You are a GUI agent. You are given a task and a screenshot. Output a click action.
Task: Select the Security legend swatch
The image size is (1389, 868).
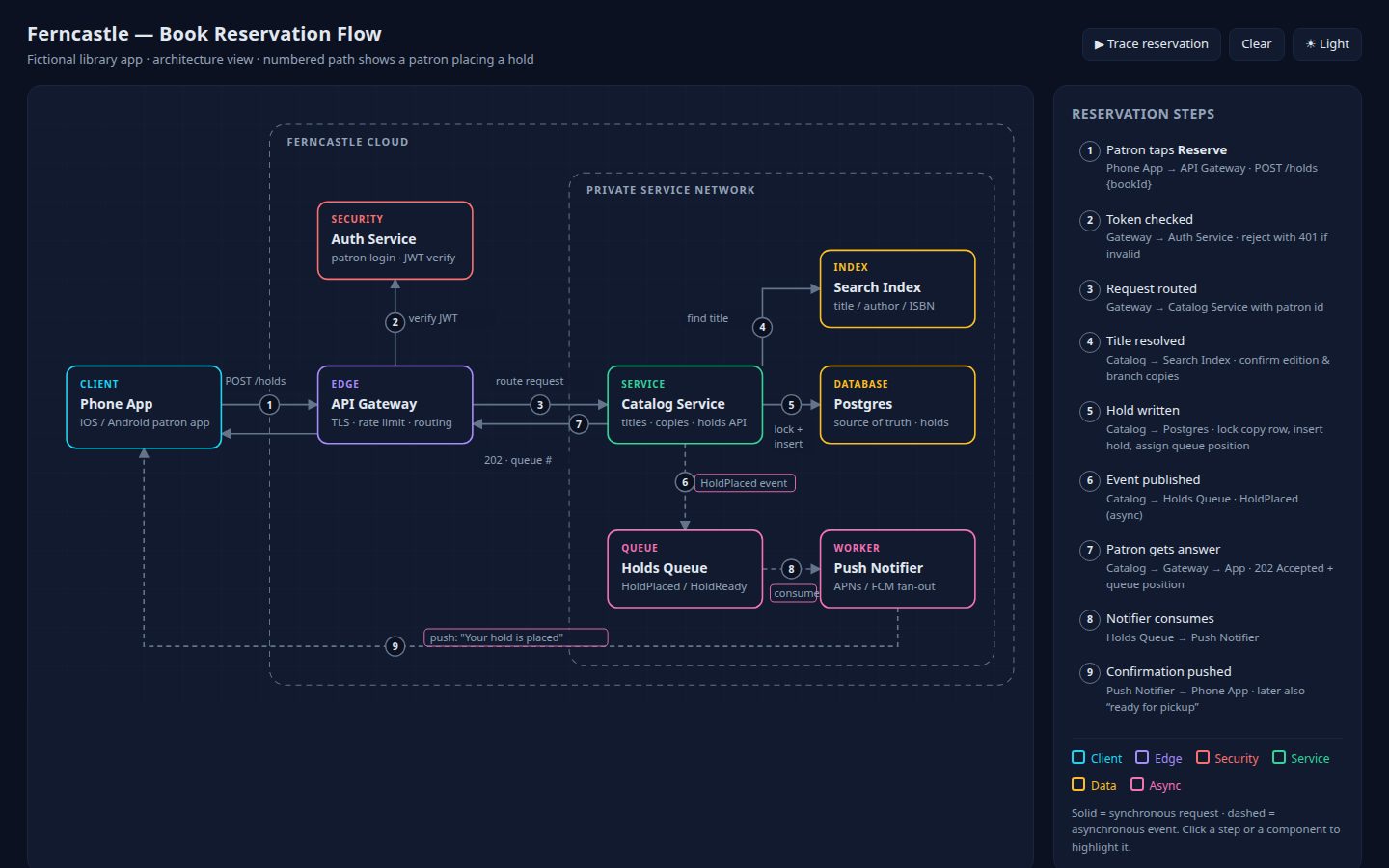click(x=1203, y=758)
